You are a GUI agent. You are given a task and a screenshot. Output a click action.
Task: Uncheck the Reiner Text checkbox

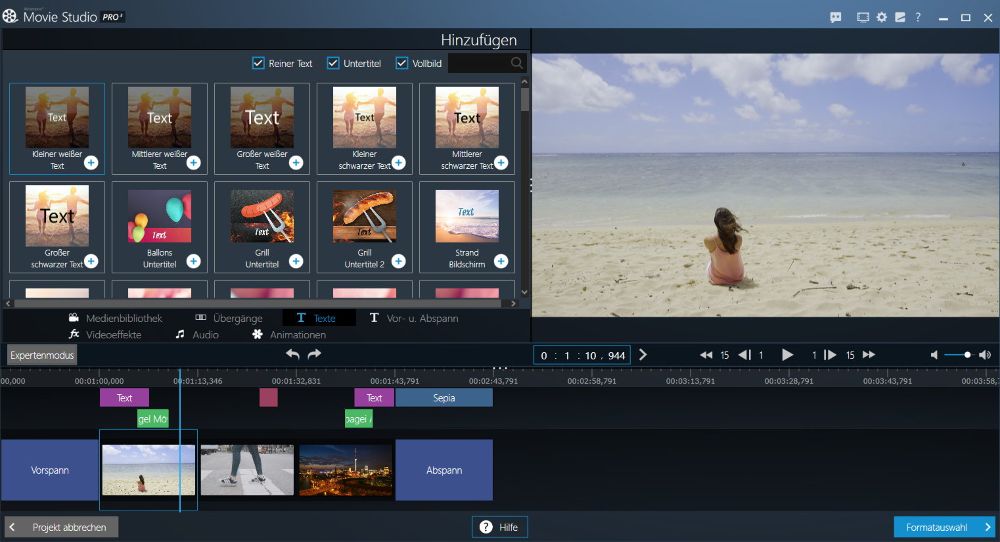tap(259, 63)
